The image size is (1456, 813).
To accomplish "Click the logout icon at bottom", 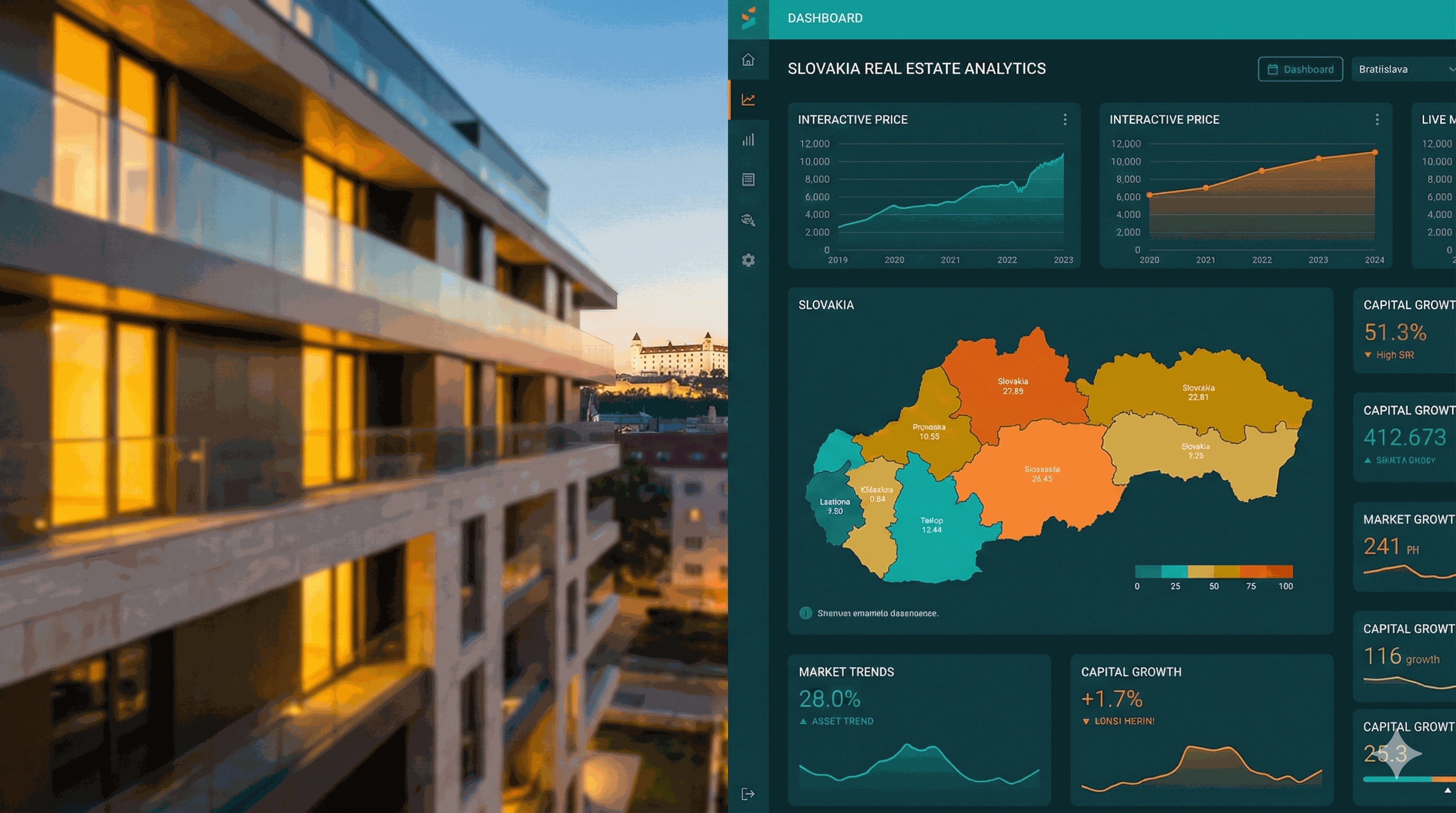I will point(748,794).
